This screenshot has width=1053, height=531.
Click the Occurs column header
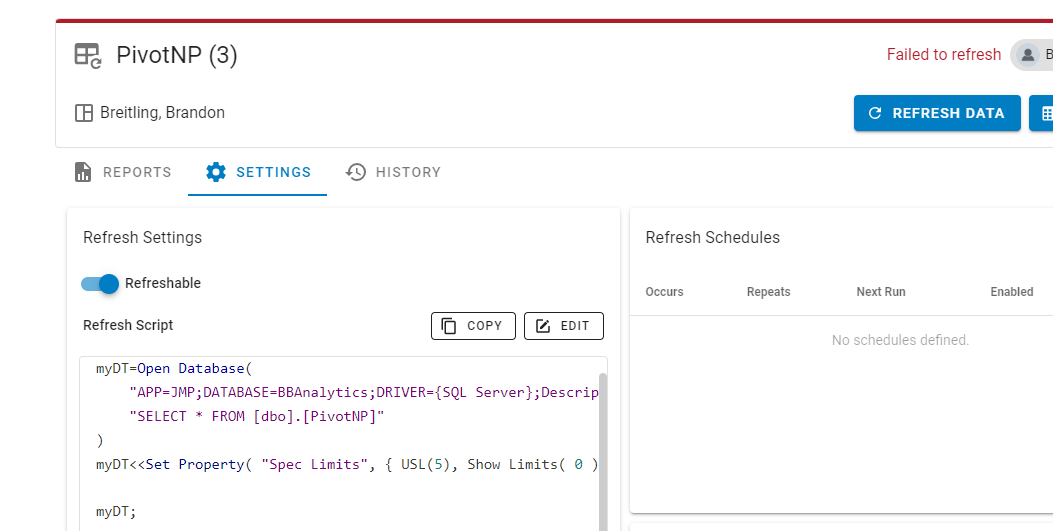664,292
